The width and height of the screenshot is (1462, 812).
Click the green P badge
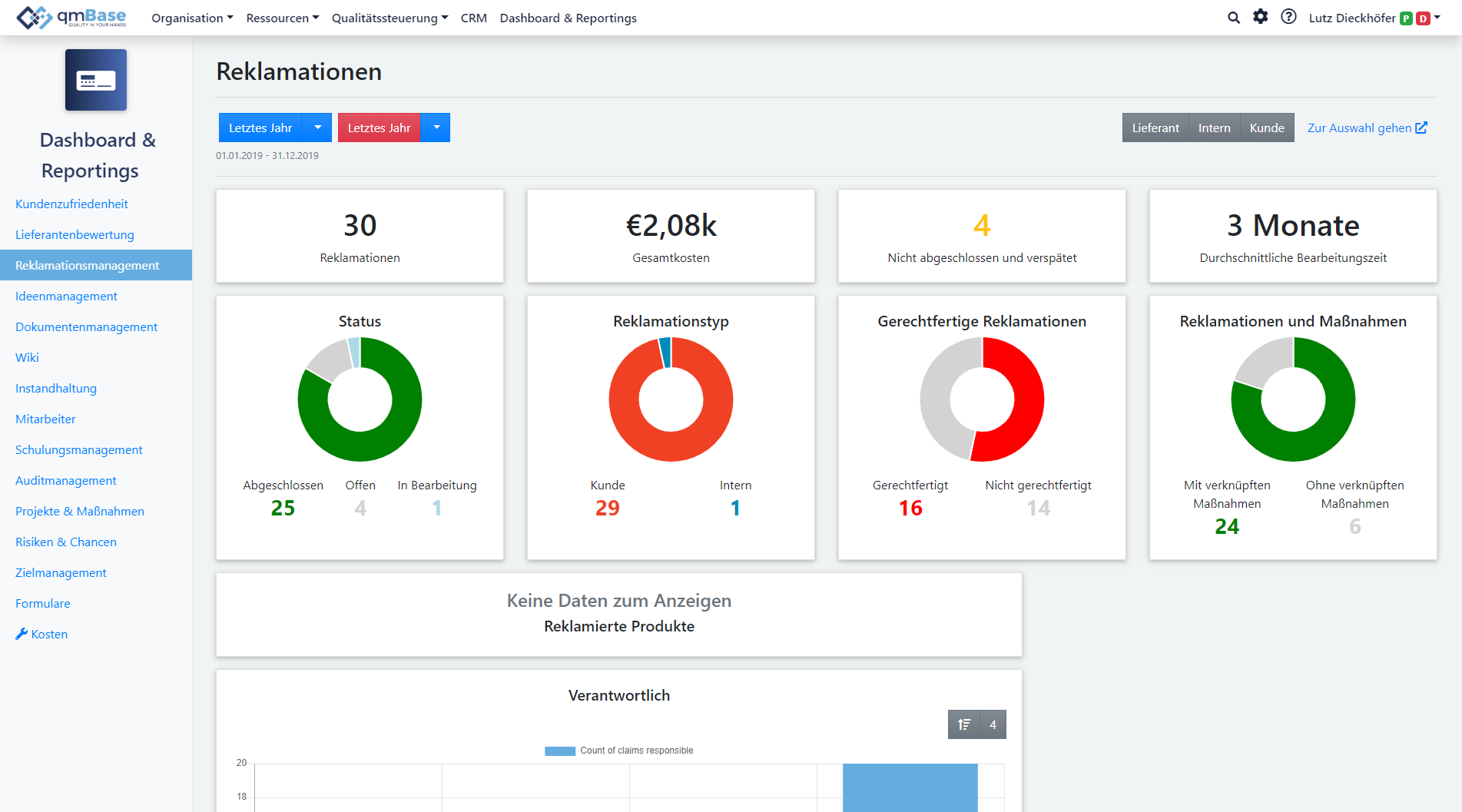click(x=1406, y=18)
